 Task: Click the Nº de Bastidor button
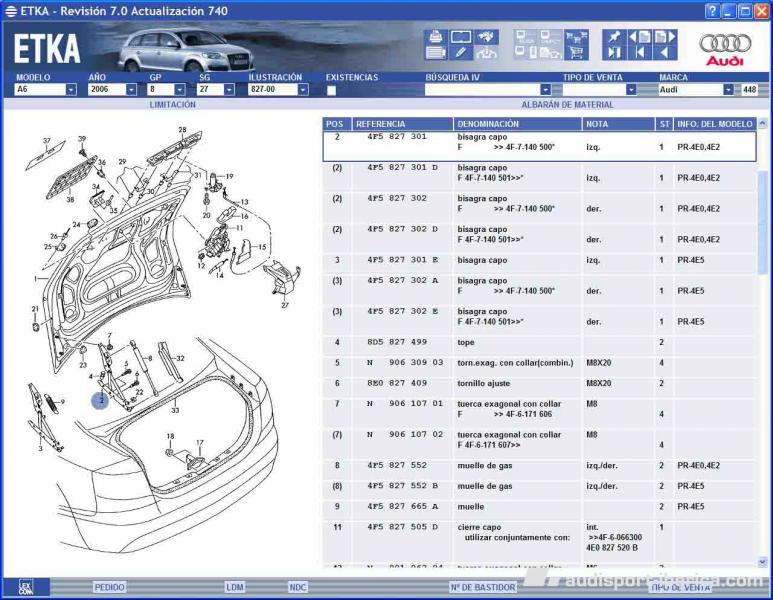click(x=482, y=587)
